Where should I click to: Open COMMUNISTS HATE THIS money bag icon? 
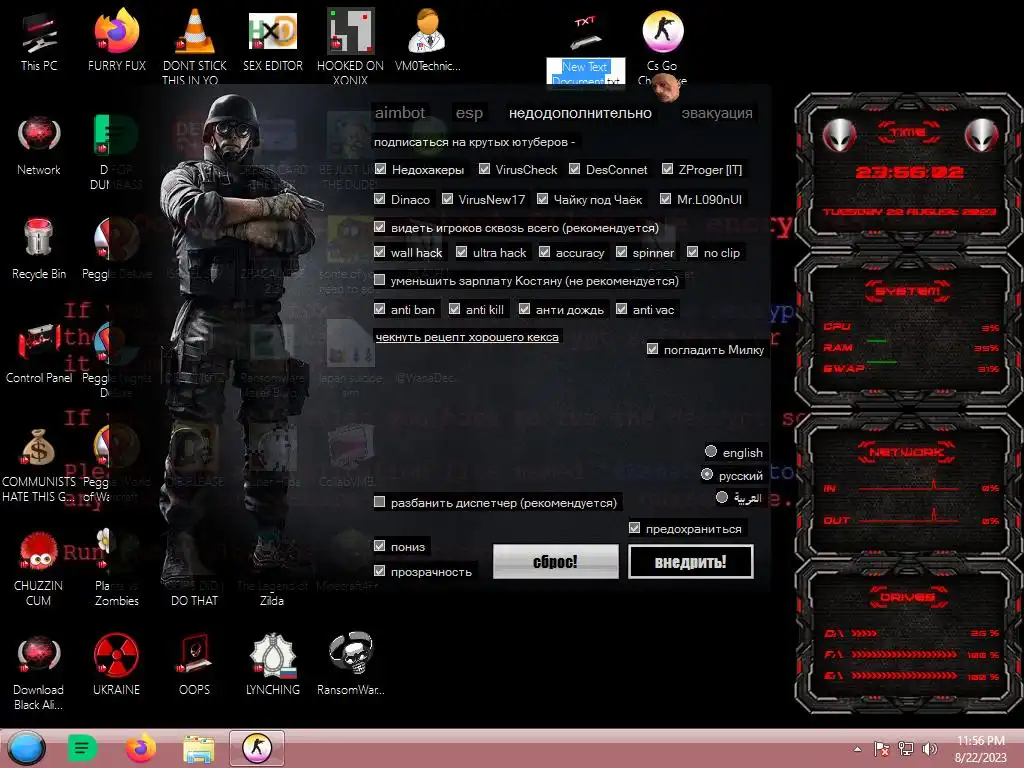39,464
